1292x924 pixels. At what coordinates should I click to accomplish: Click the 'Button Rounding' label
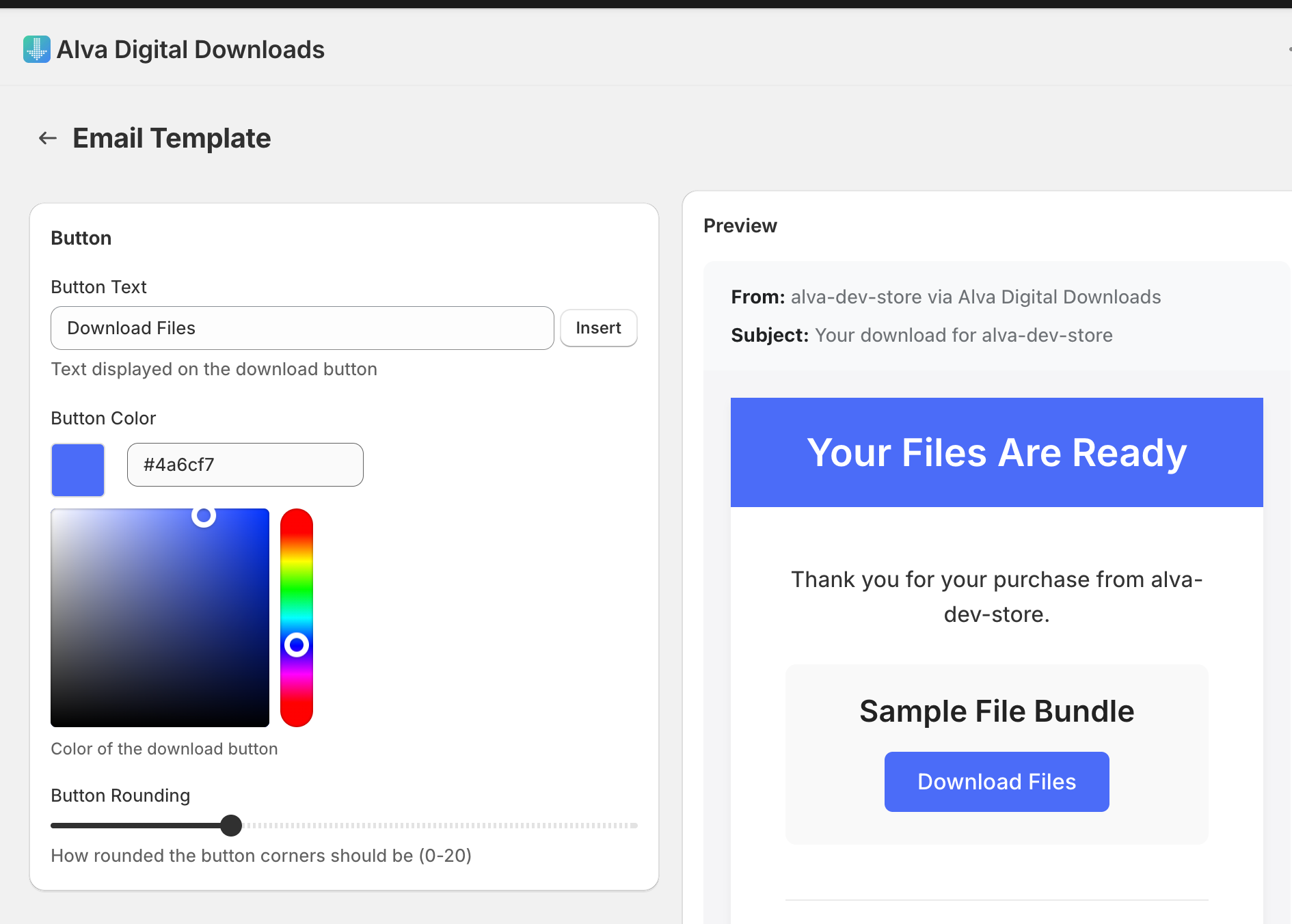click(x=120, y=796)
